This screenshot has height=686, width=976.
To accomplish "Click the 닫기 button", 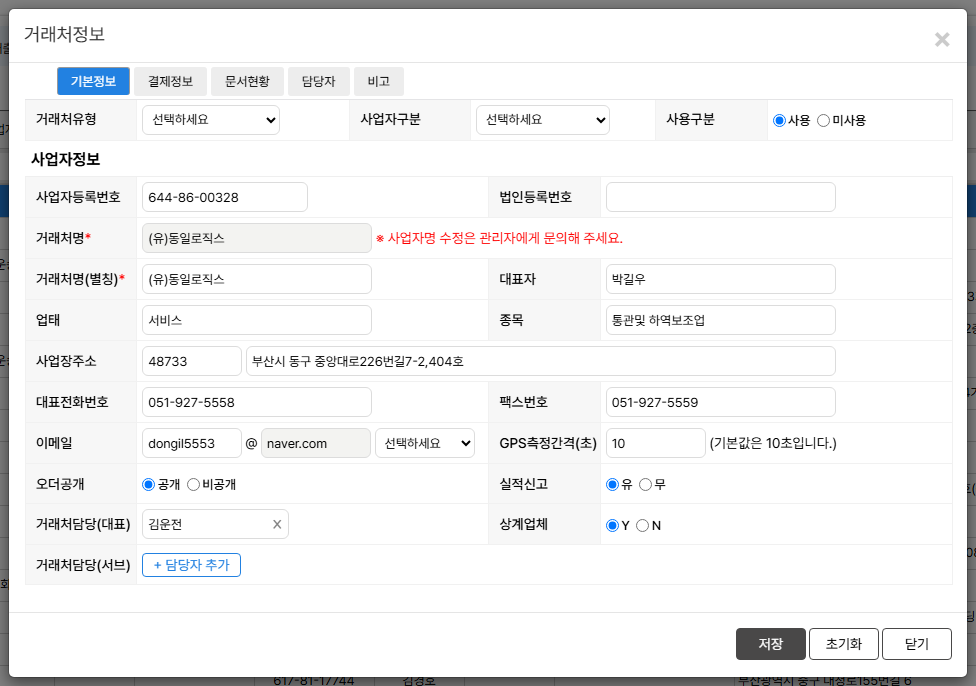I will [917, 644].
